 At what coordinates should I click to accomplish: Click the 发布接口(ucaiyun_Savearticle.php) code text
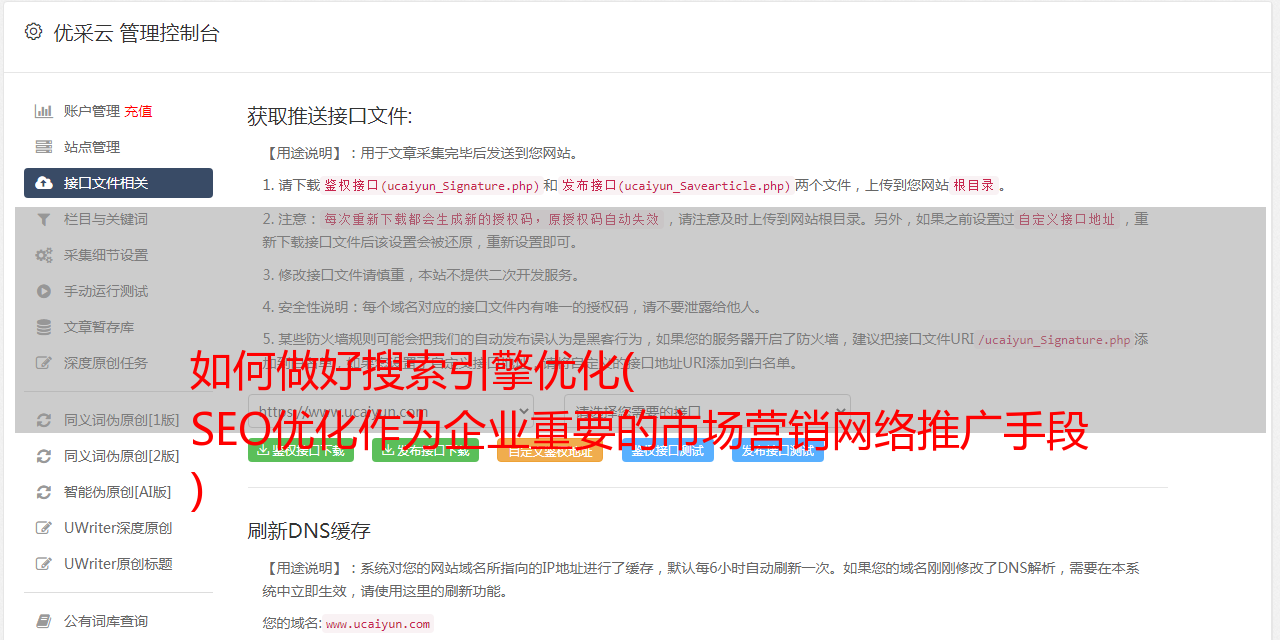click(676, 185)
